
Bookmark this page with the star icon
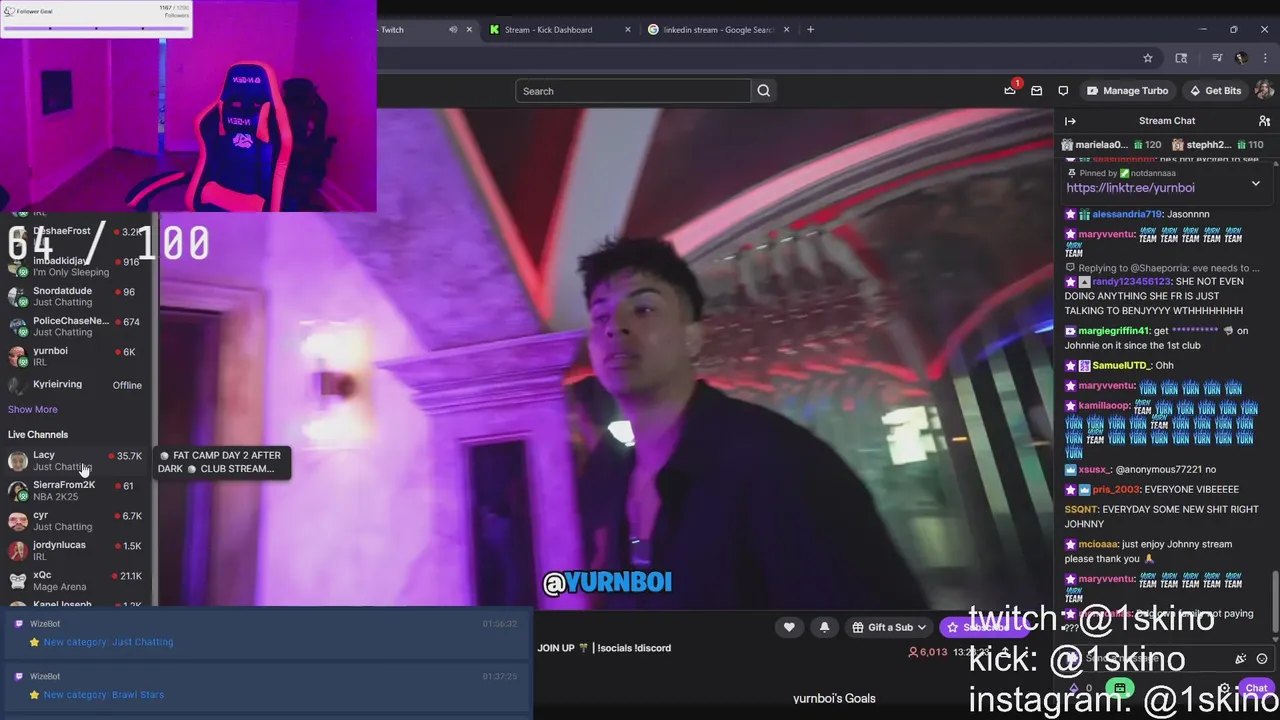[1148, 58]
